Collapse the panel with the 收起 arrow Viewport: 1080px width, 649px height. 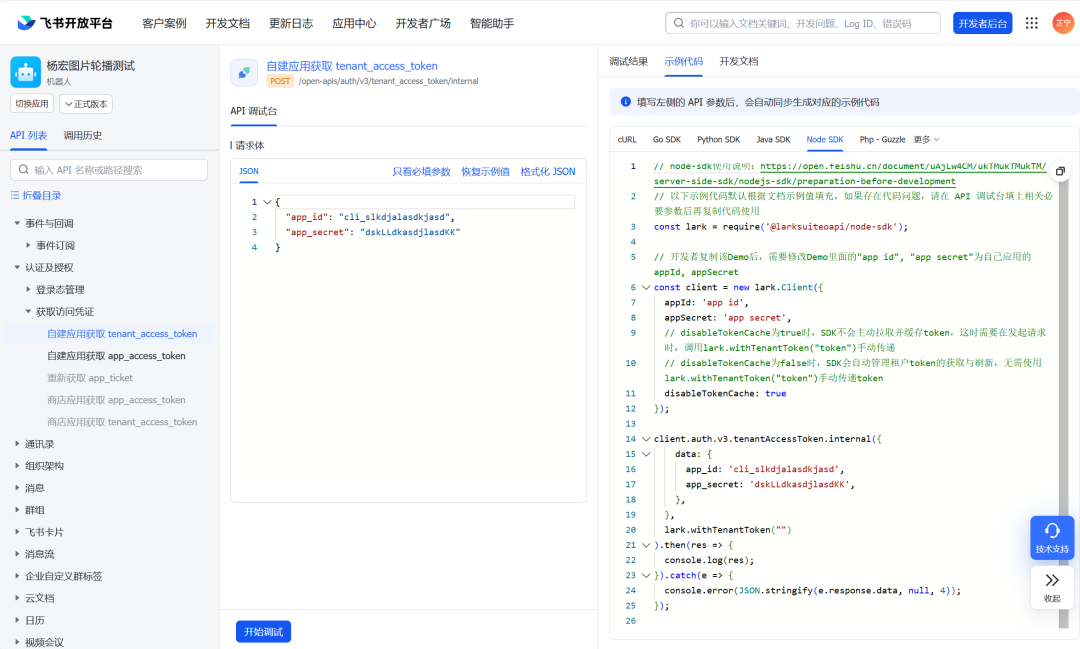point(1052,587)
